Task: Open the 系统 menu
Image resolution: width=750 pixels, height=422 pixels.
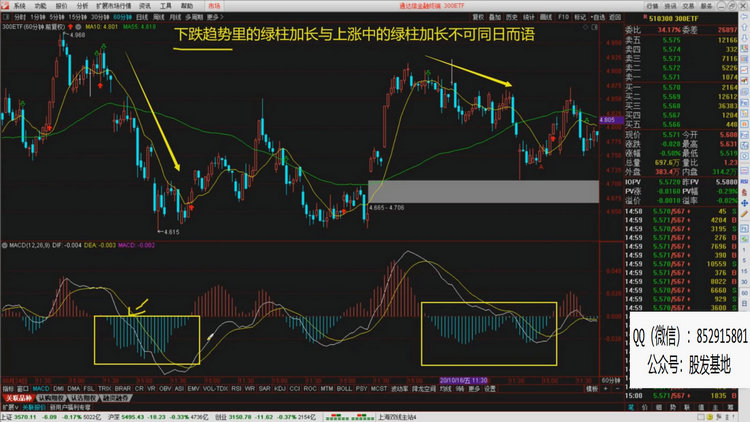Action: (x=20, y=5)
